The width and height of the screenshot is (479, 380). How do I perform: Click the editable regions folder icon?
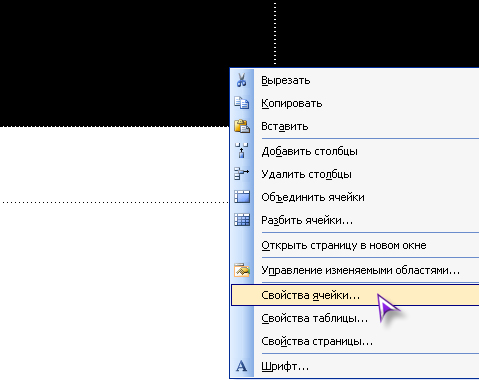point(242,270)
